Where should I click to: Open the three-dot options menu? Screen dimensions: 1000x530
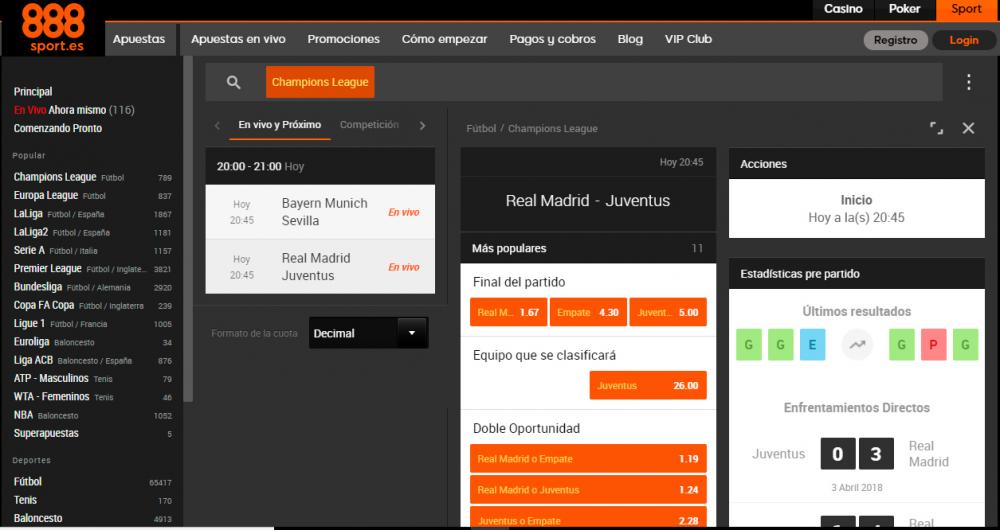pyautogui.click(x=968, y=82)
